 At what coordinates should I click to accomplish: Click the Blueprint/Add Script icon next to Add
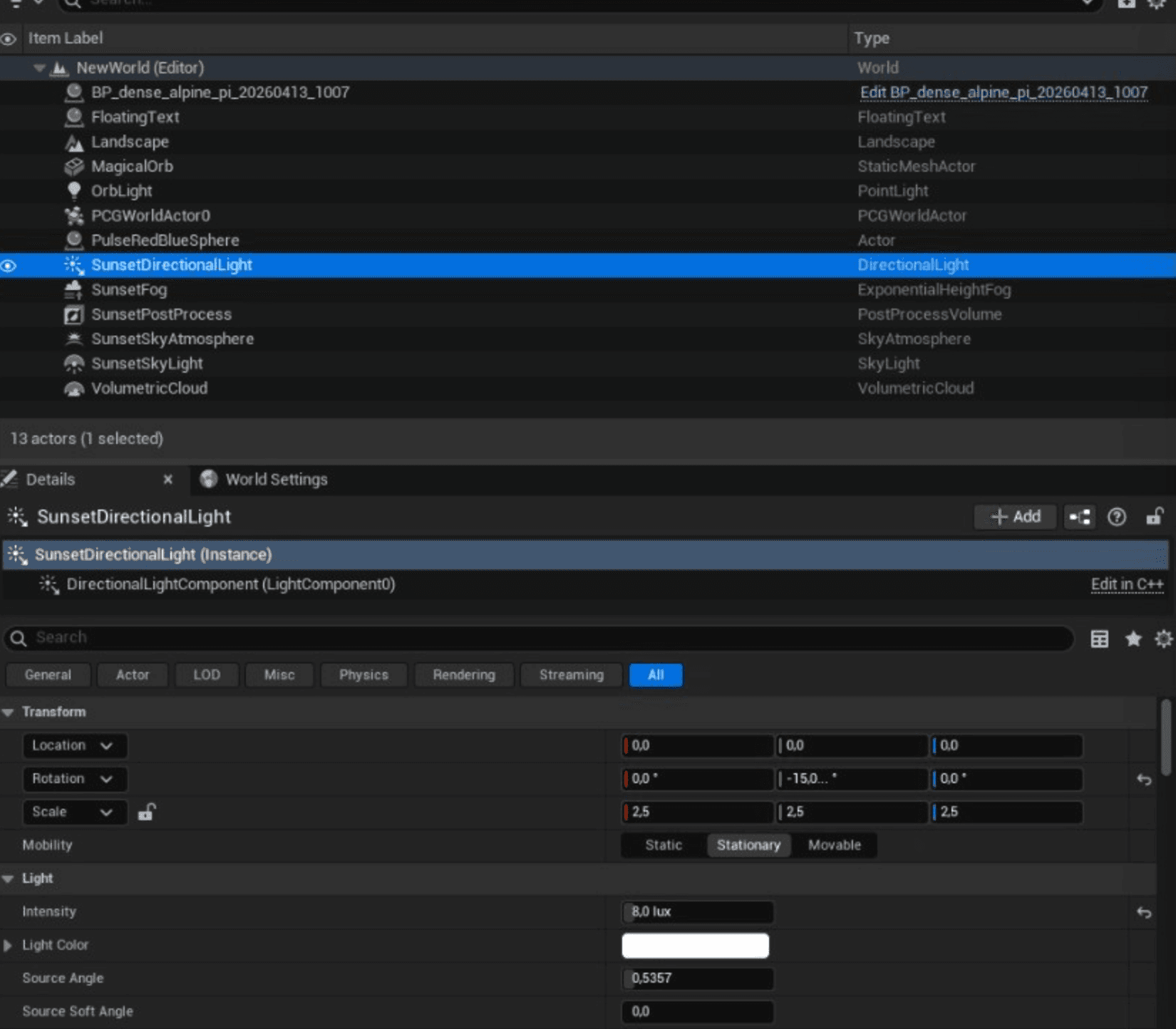click(1080, 517)
